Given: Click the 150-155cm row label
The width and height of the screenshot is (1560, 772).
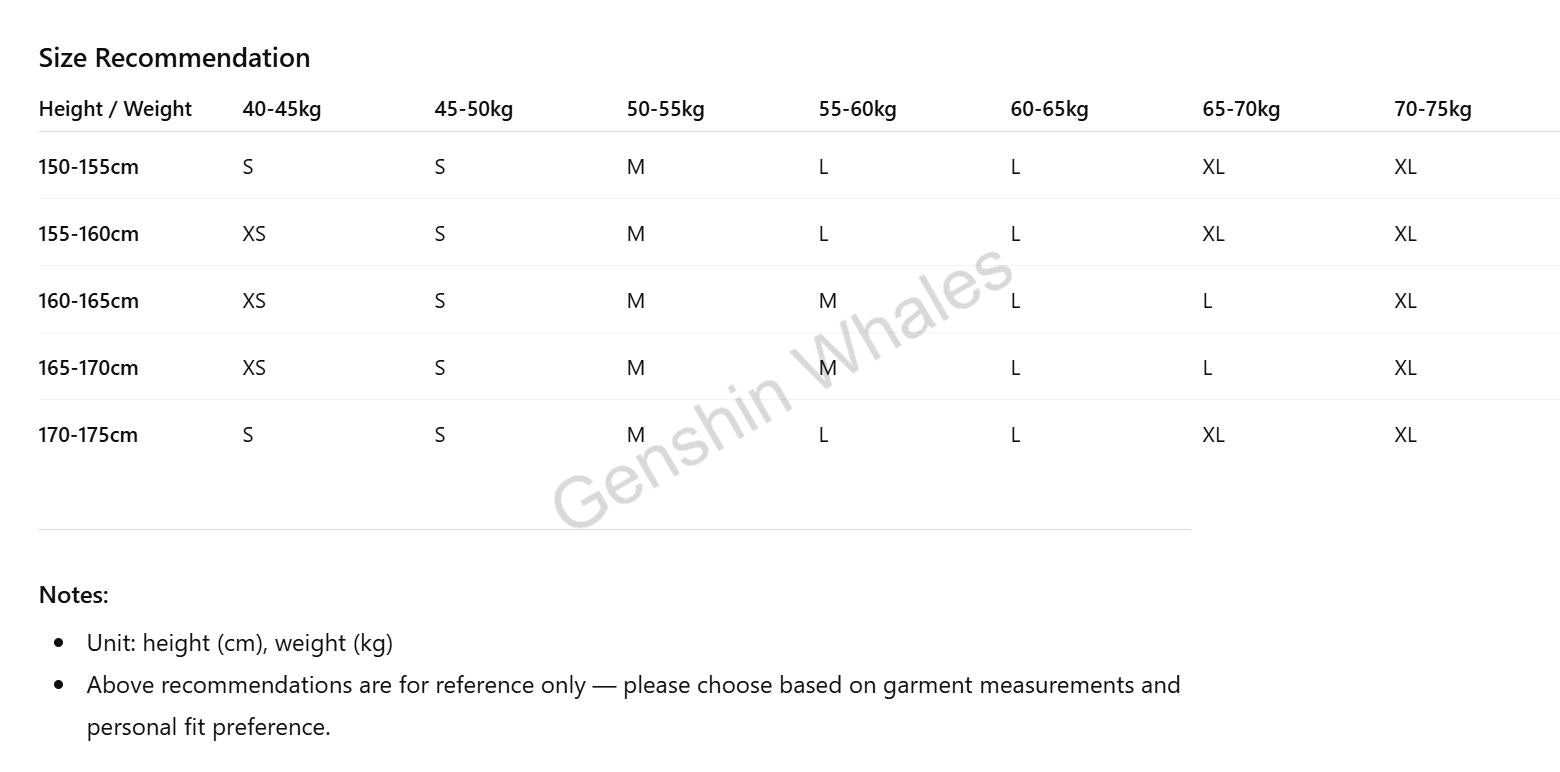Looking at the screenshot, I should tap(88, 167).
